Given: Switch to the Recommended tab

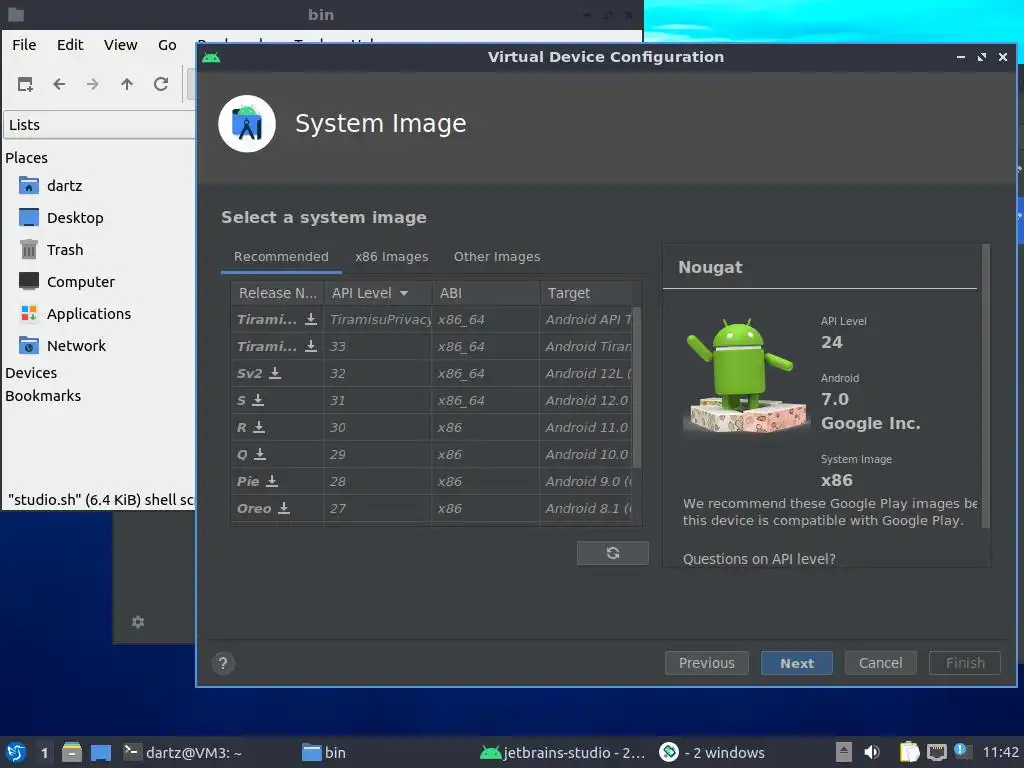Looking at the screenshot, I should (x=281, y=257).
